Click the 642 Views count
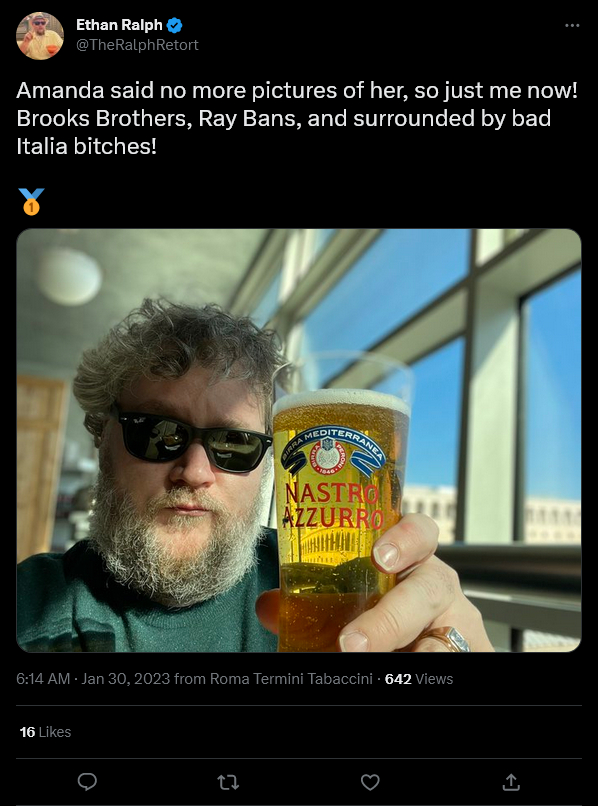 click(419, 679)
